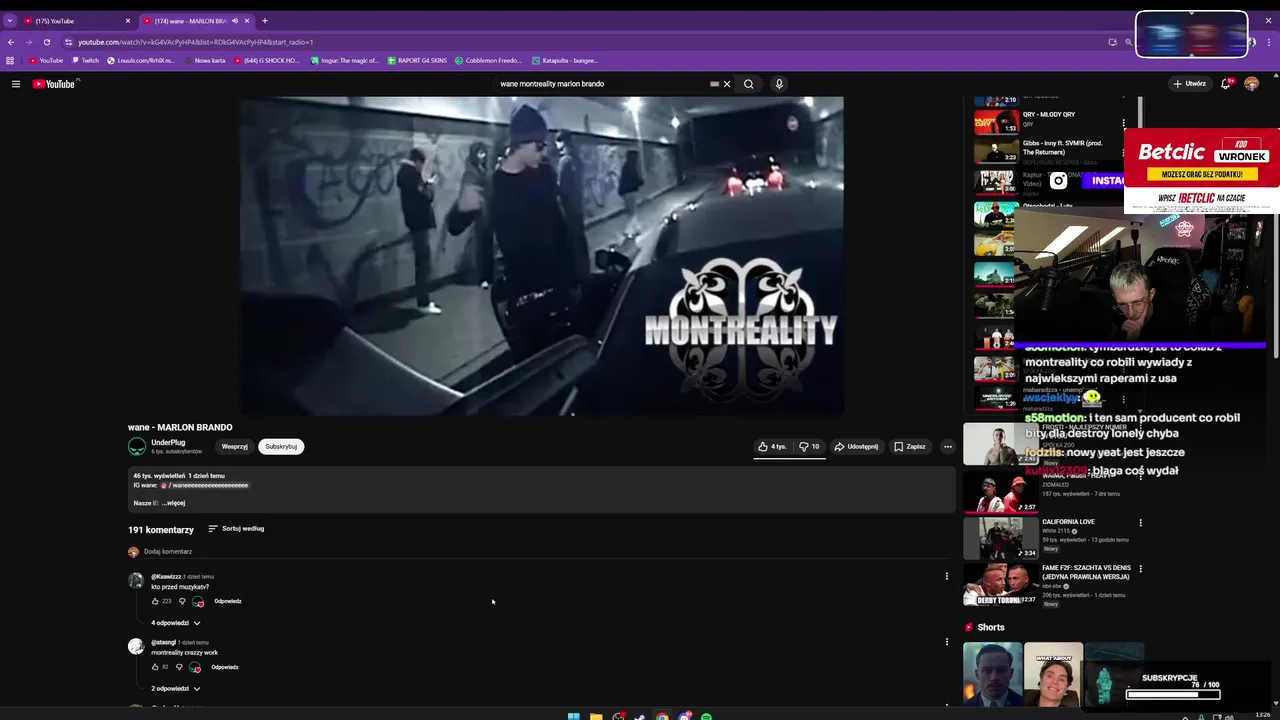This screenshot has width=1280, height=720.
Task: Dislike the @Ksawizzz comment
Action: pyautogui.click(x=182, y=601)
